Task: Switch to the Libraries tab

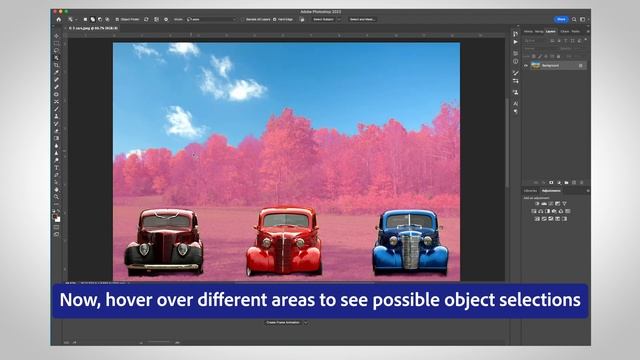Action: click(531, 191)
